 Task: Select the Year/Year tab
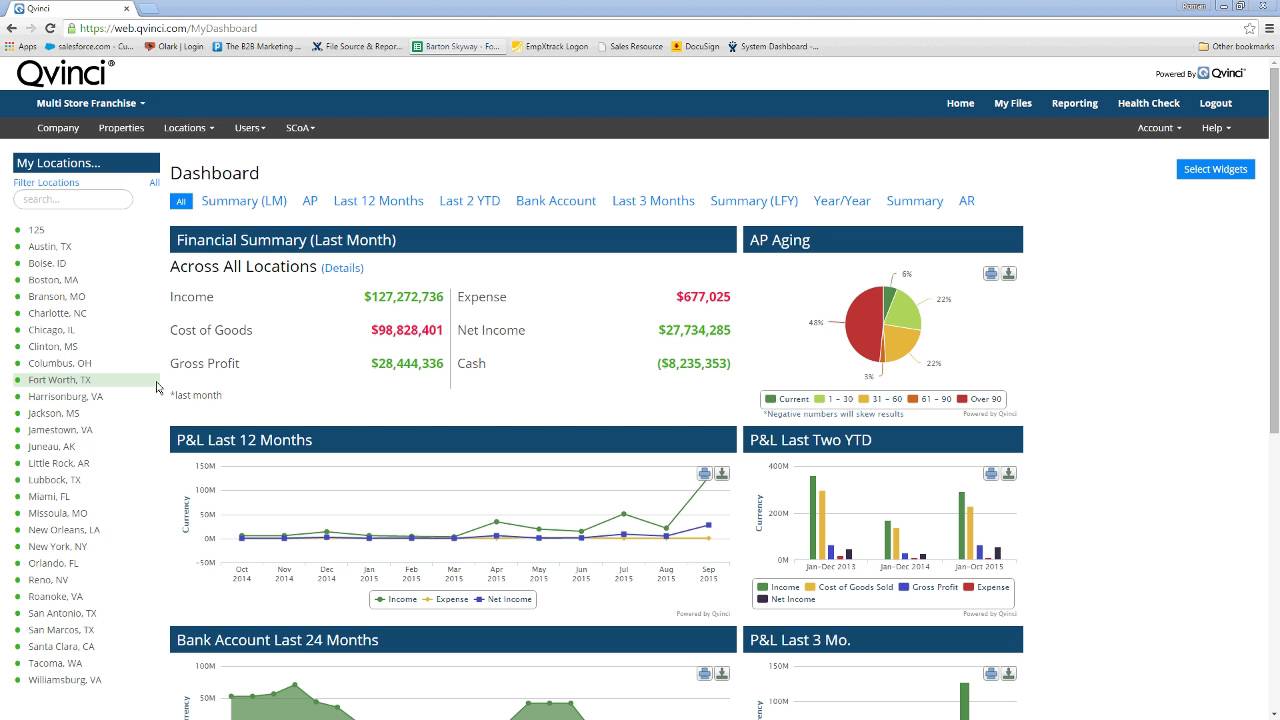pyautogui.click(x=842, y=201)
